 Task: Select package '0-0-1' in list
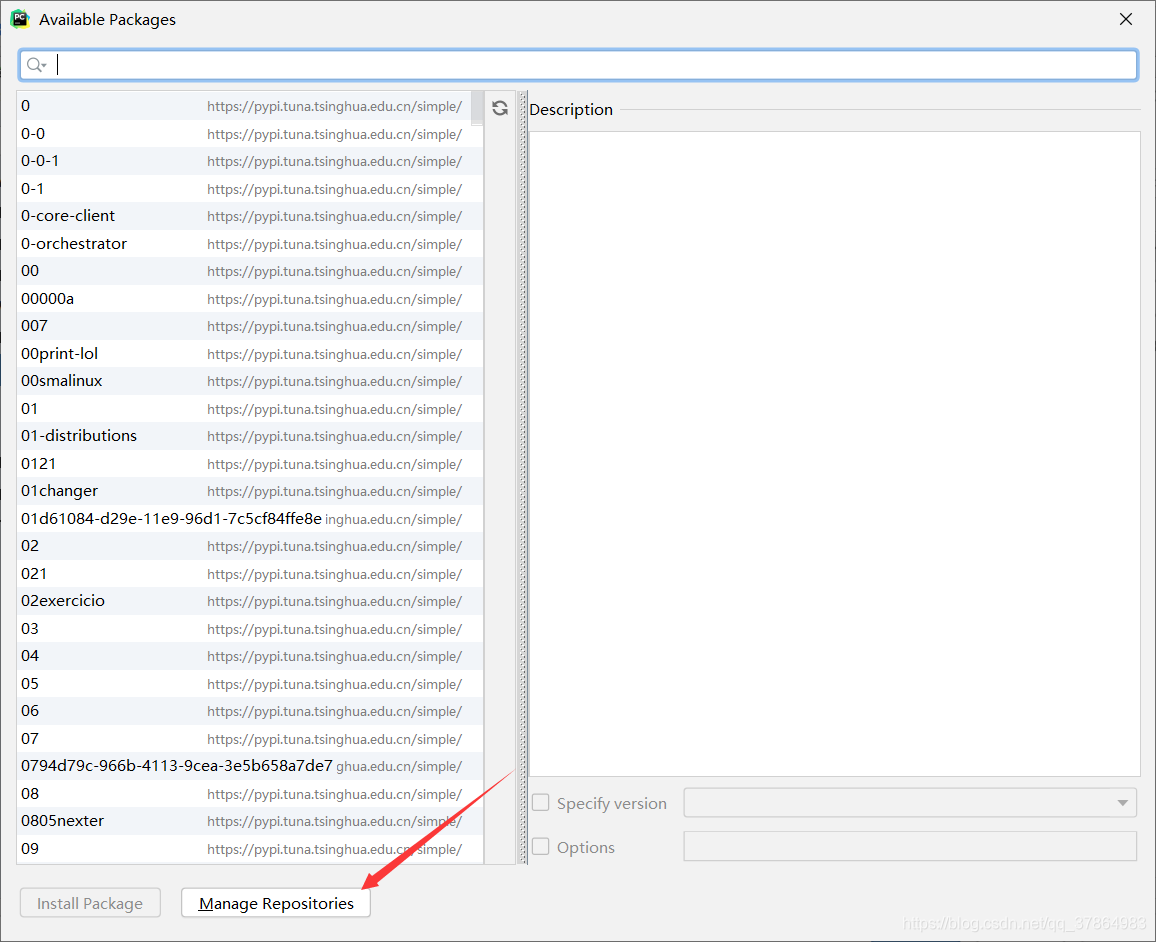(250, 161)
